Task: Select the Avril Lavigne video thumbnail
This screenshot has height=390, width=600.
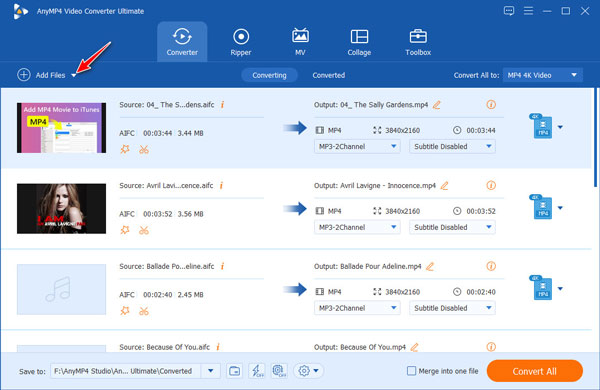Action: [61, 209]
